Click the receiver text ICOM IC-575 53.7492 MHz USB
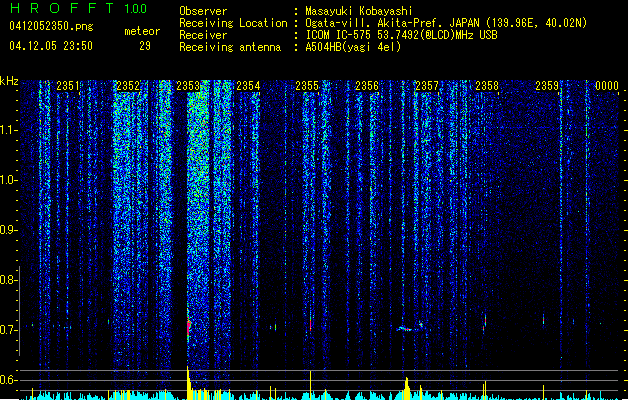This screenshot has height=400, width=629. (401, 35)
